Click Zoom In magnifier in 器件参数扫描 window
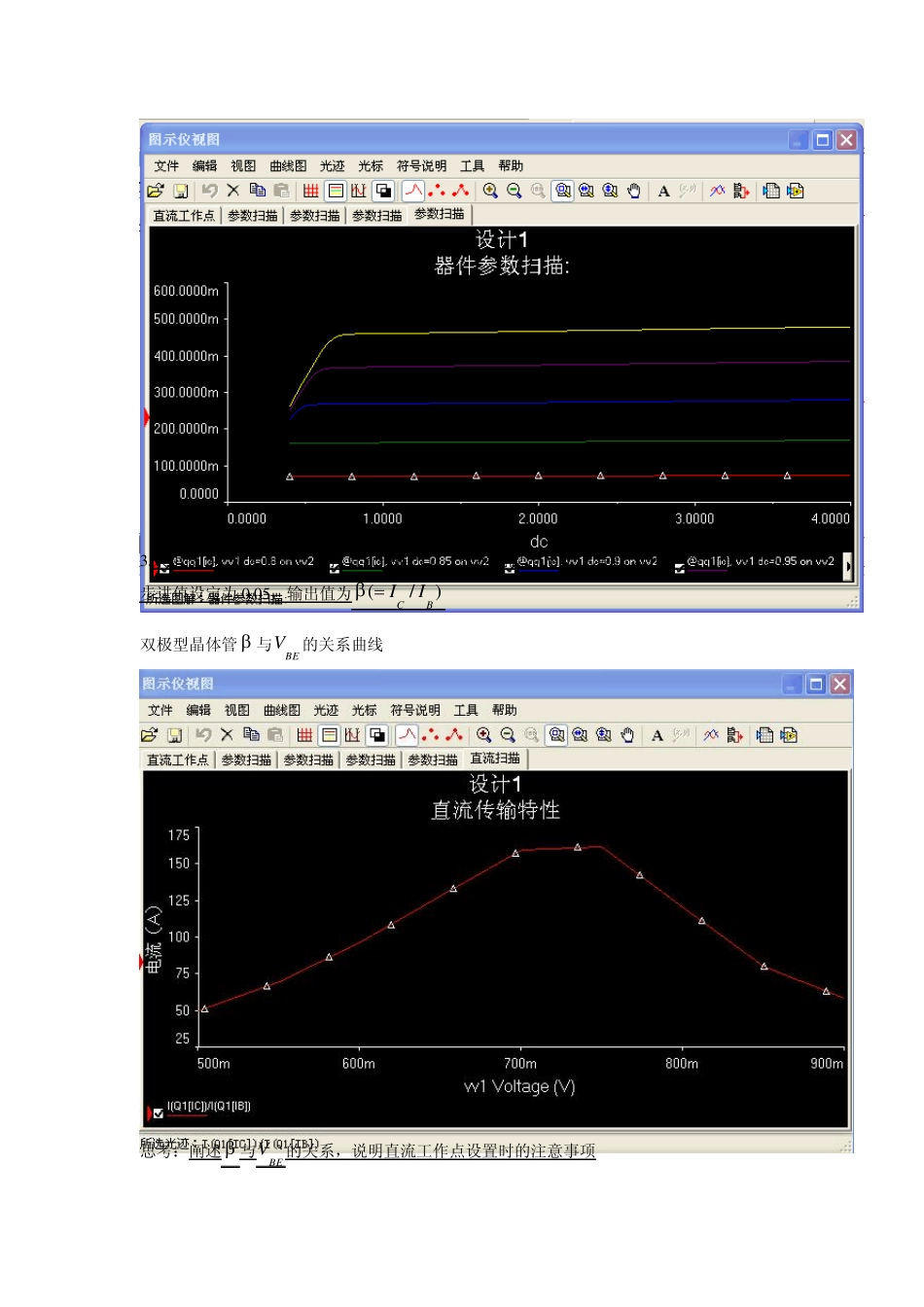 click(490, 191)
